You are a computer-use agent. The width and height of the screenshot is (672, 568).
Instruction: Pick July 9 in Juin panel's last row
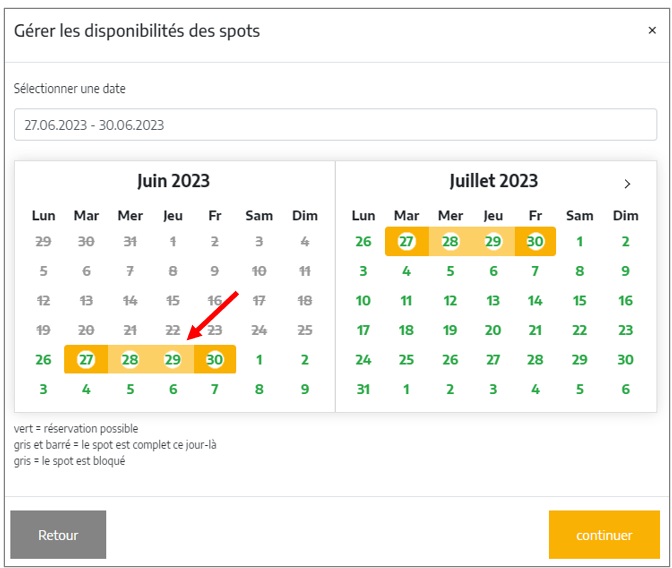305,389
